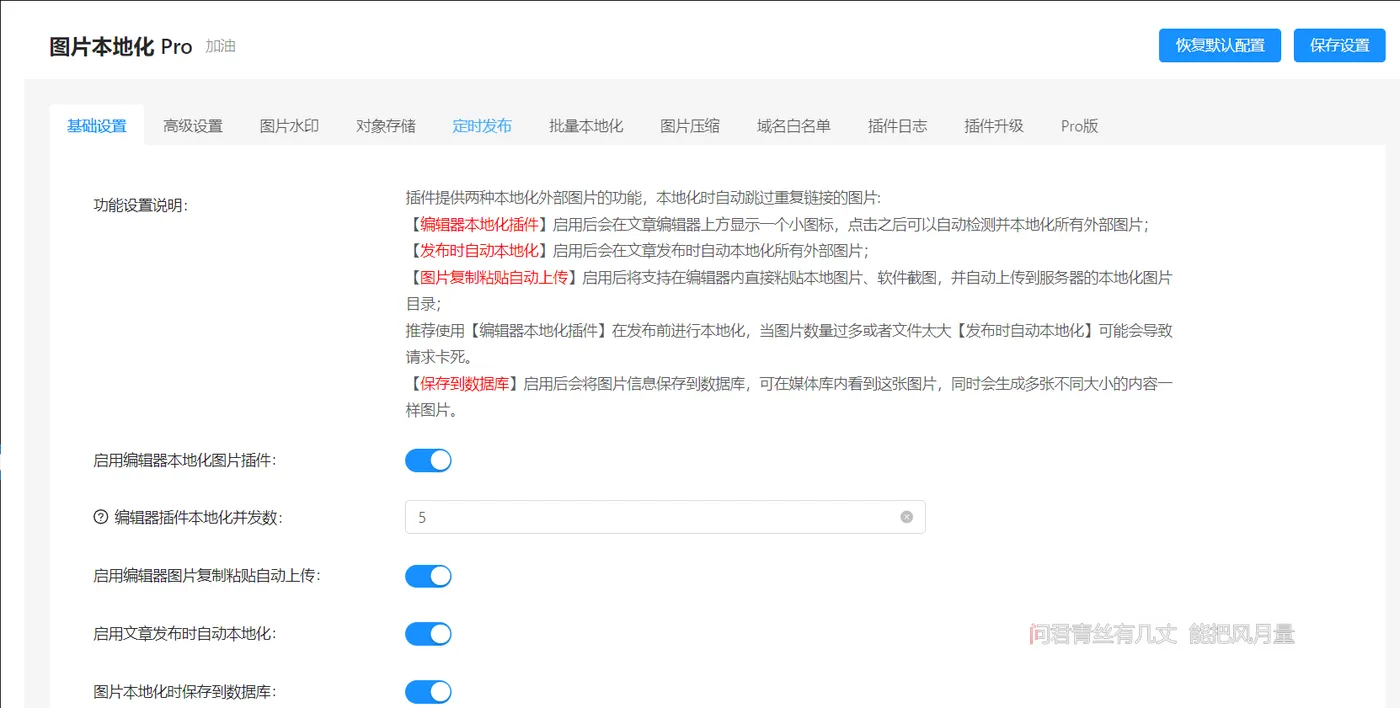Click the red 保存到数据库 text
This screenshot has height=708, width=1400.
pyautogui.click(x=465, y=383)
